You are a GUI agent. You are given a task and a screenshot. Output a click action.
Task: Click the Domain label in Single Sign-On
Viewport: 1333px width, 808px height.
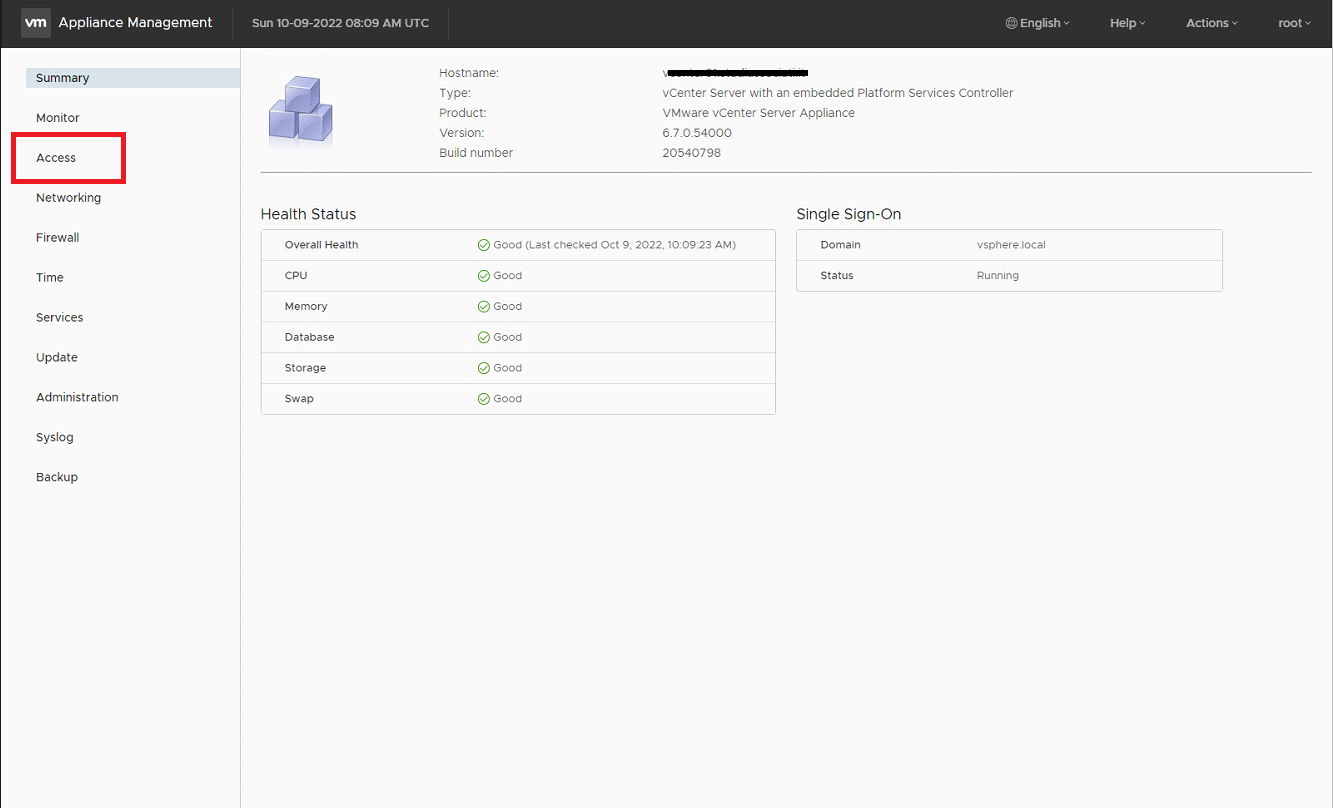841,245
